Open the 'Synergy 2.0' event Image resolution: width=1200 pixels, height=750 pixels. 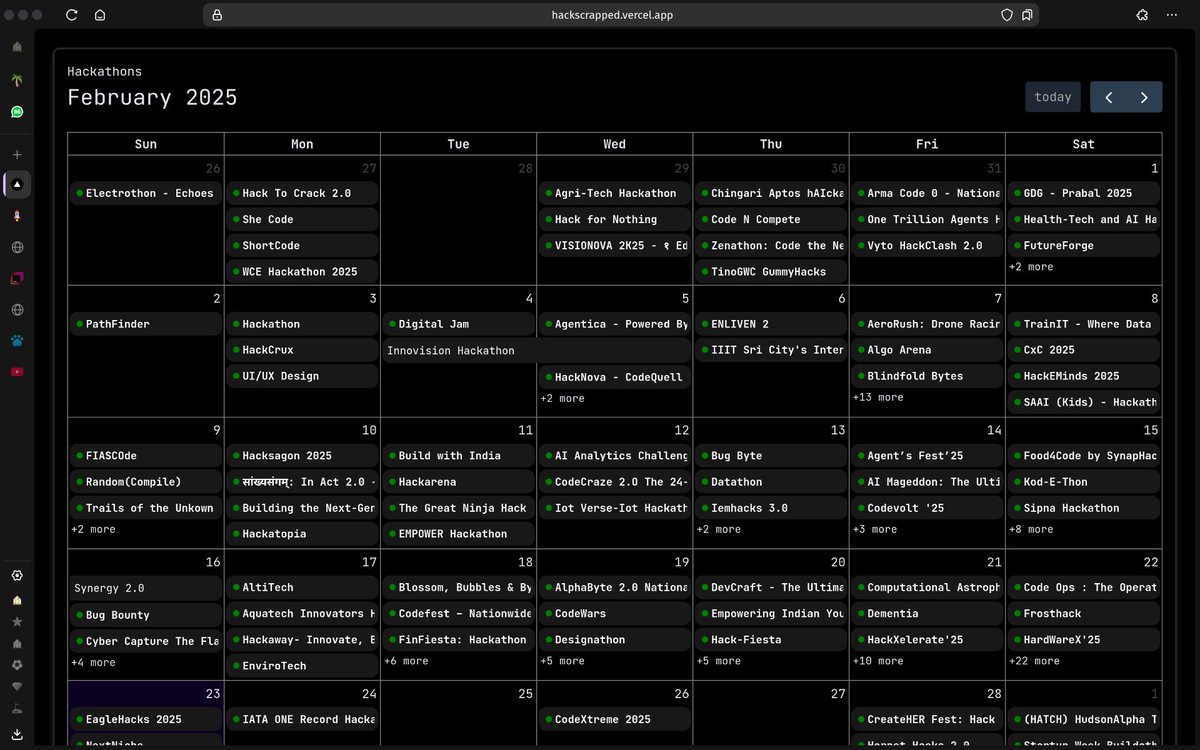(x=146, y=588)
